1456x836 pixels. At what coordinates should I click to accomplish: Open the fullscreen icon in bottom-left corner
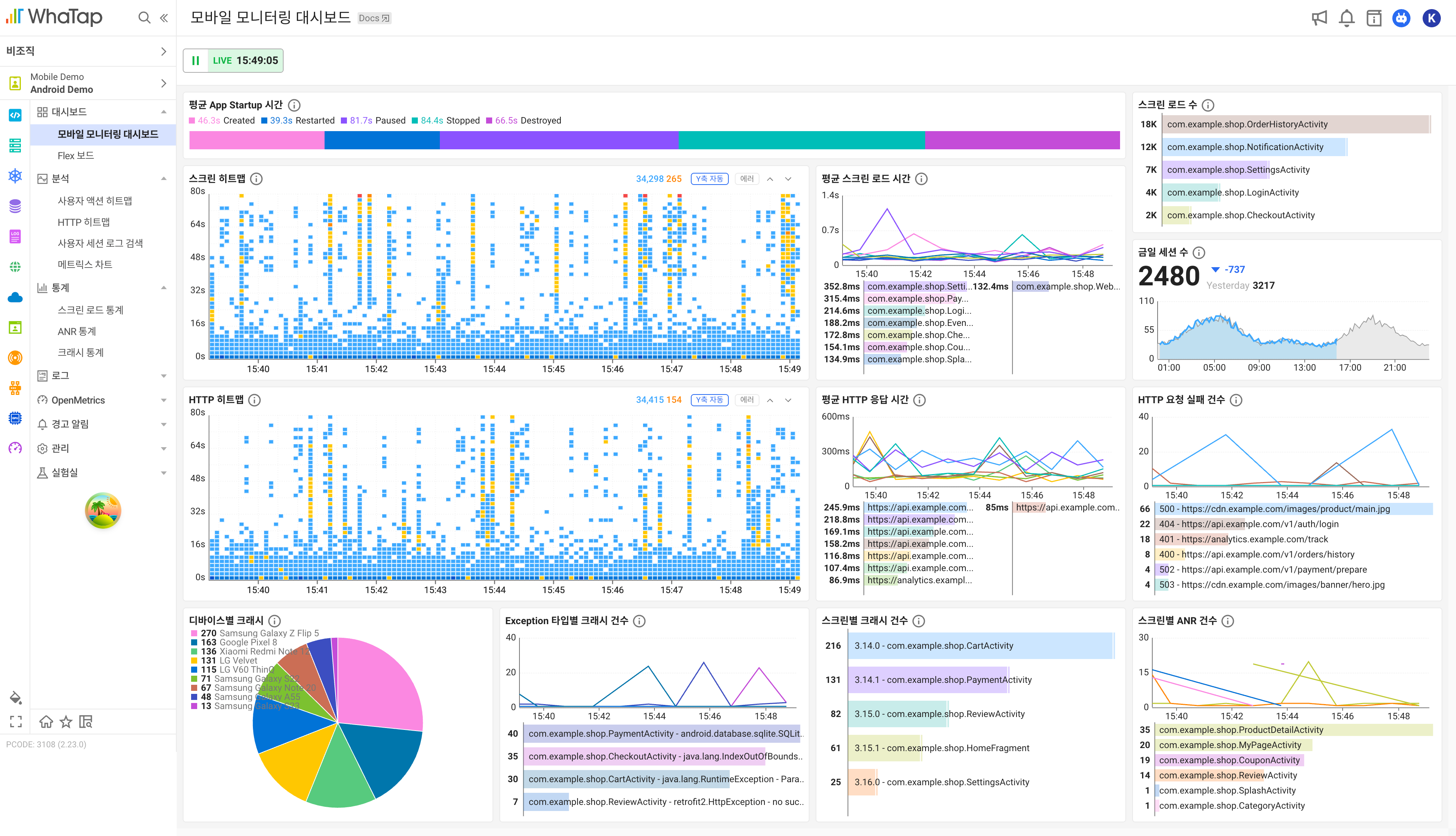16,722
